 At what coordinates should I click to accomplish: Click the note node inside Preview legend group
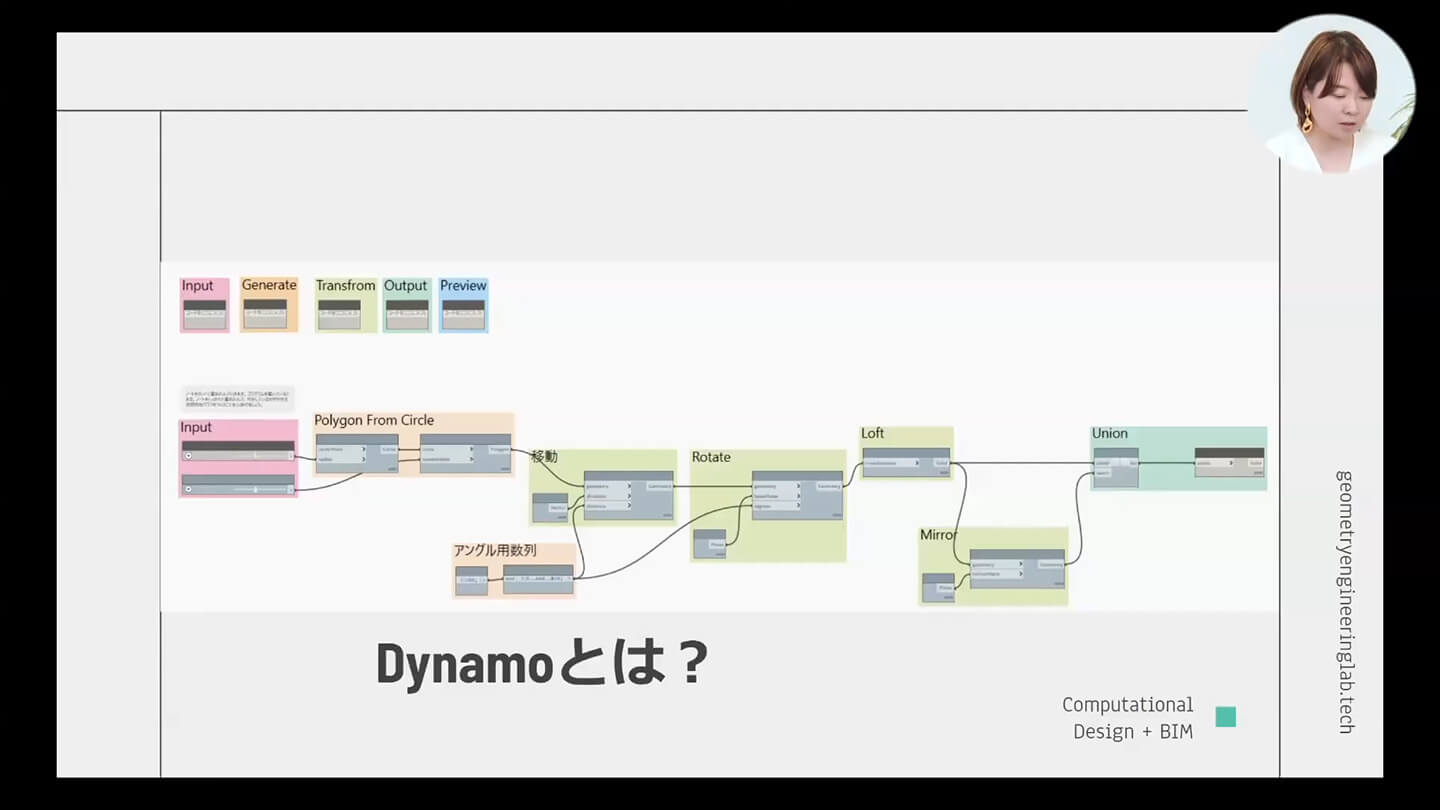pos(464,314)
